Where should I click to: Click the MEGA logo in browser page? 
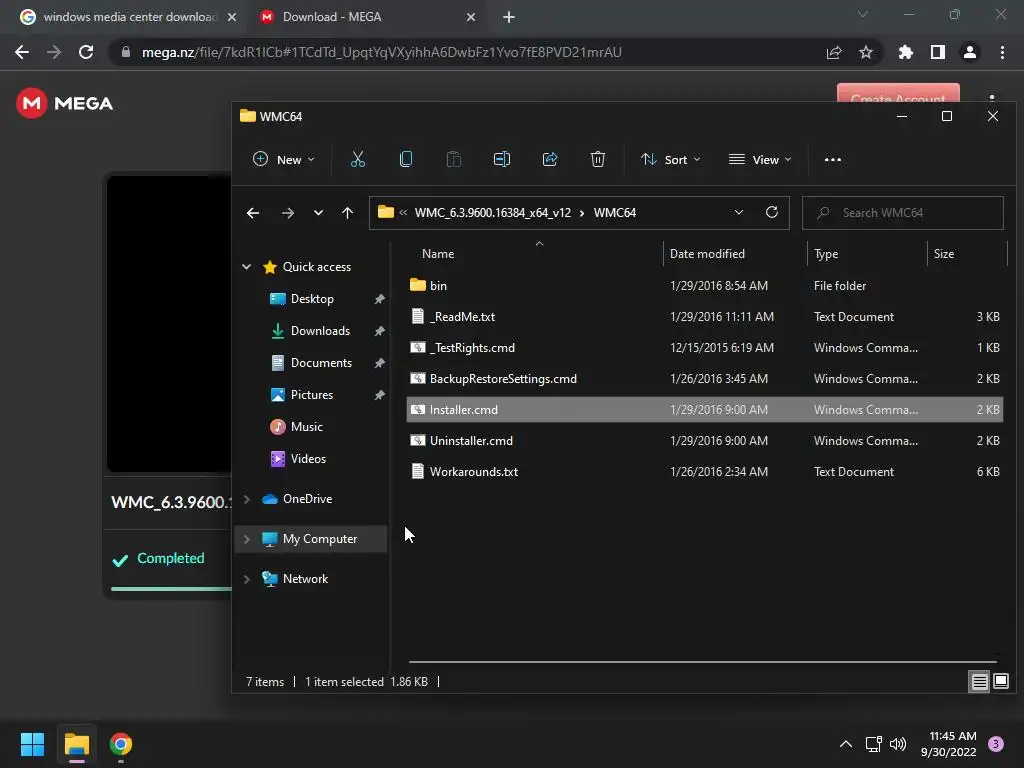64,103
